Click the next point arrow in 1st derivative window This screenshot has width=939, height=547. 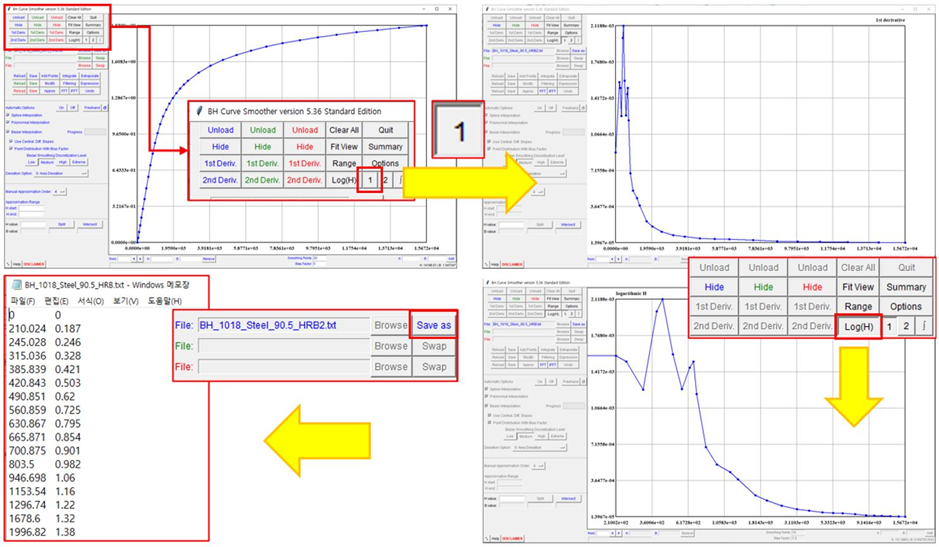[619, 259]
